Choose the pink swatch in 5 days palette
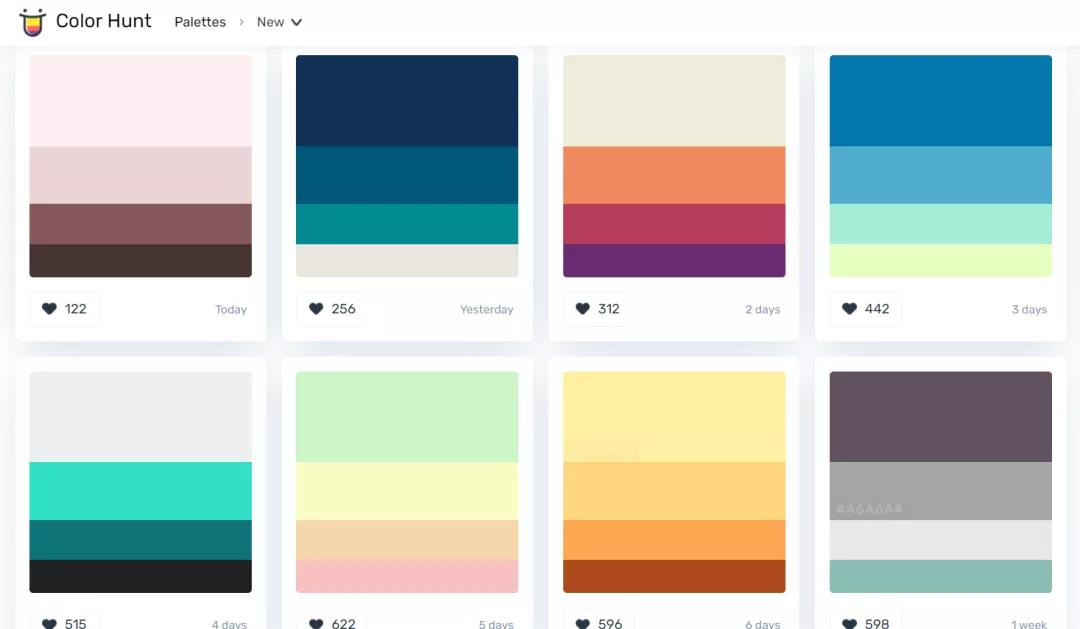 click(x=407, y=576)
